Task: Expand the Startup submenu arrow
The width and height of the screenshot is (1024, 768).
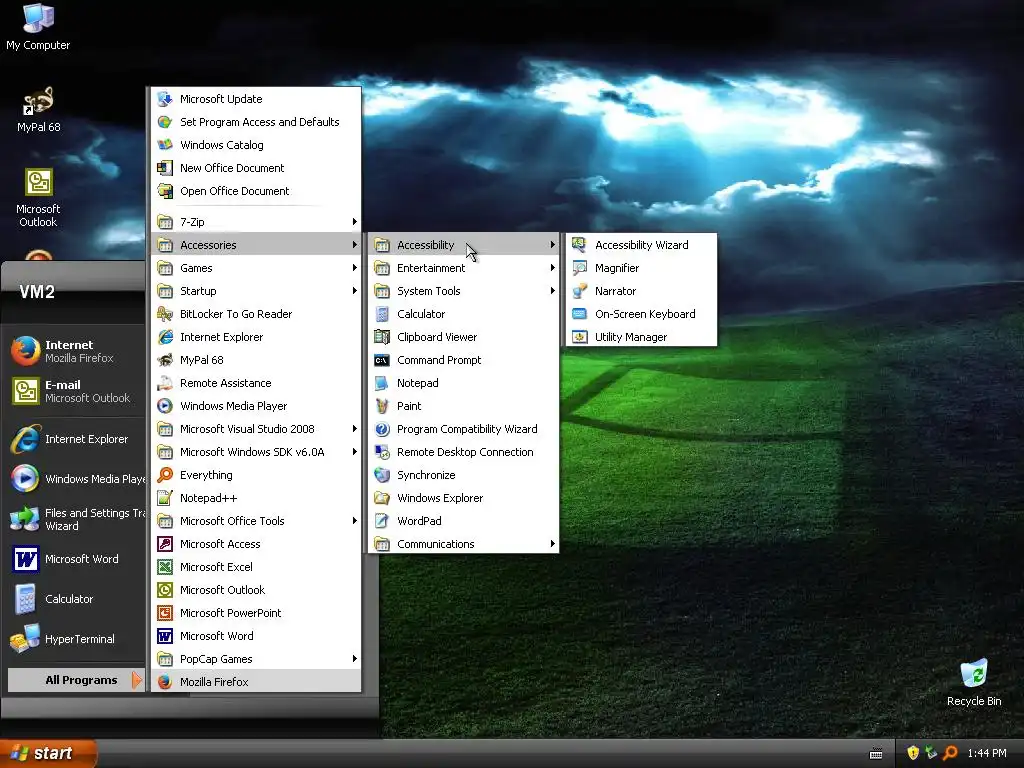Action: 354,291
